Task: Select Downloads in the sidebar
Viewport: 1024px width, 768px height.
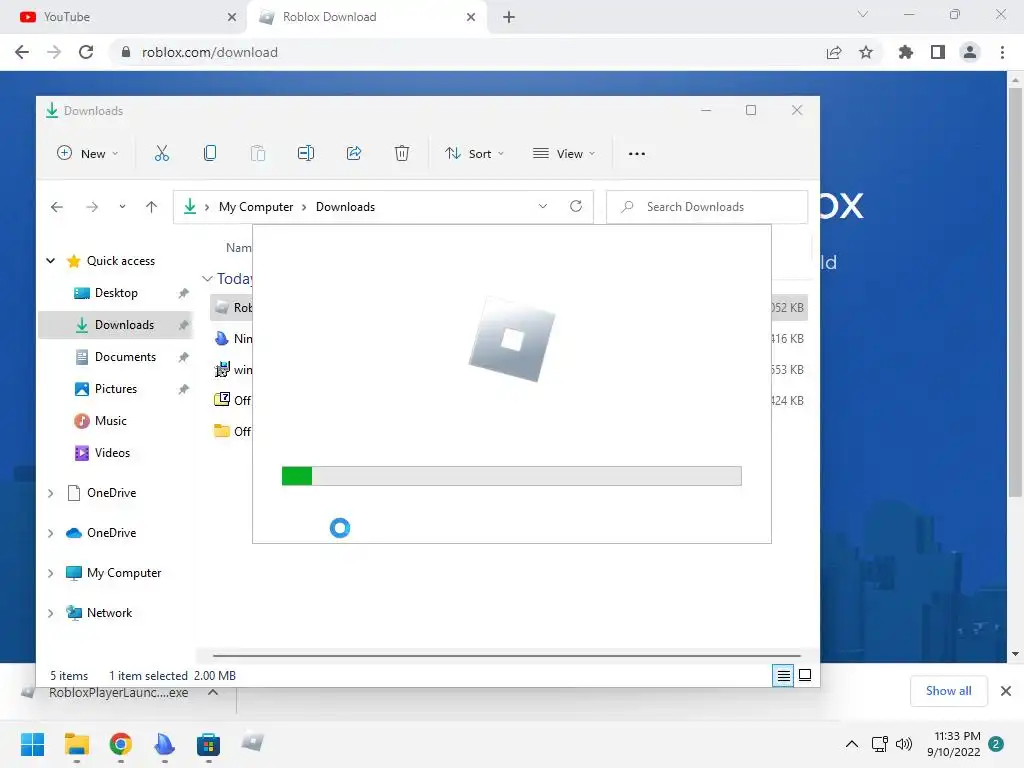Action: (116, 325)
